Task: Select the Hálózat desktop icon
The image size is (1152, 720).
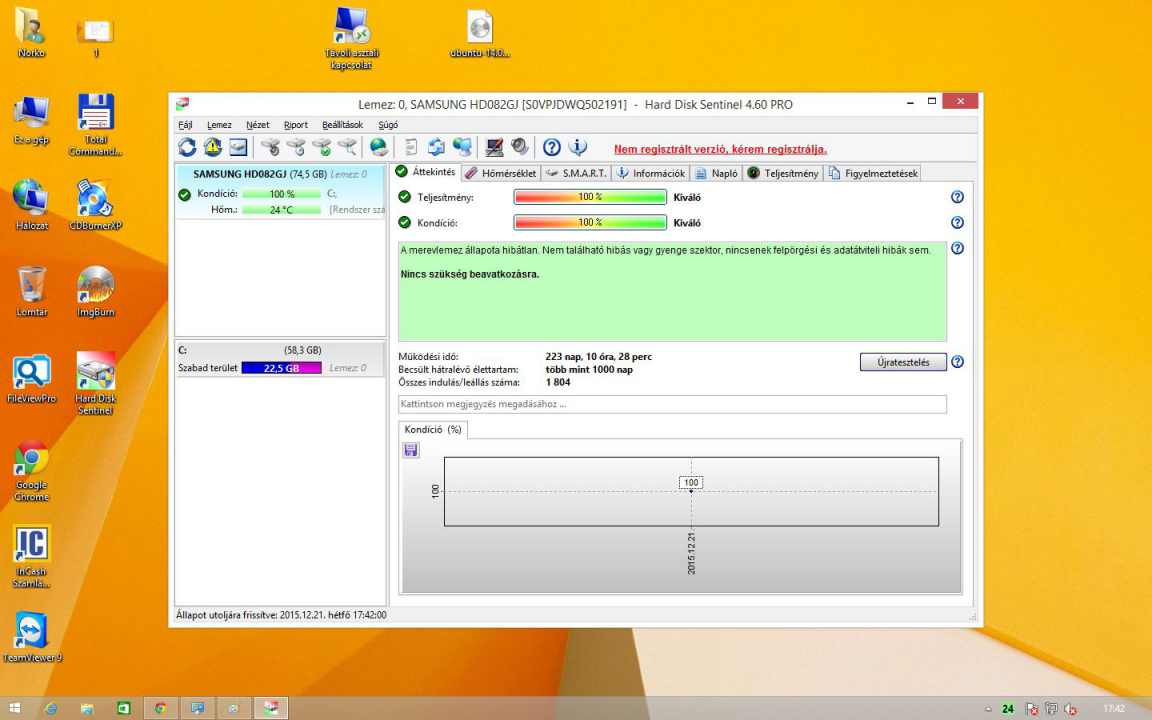Action: [32, 205]
